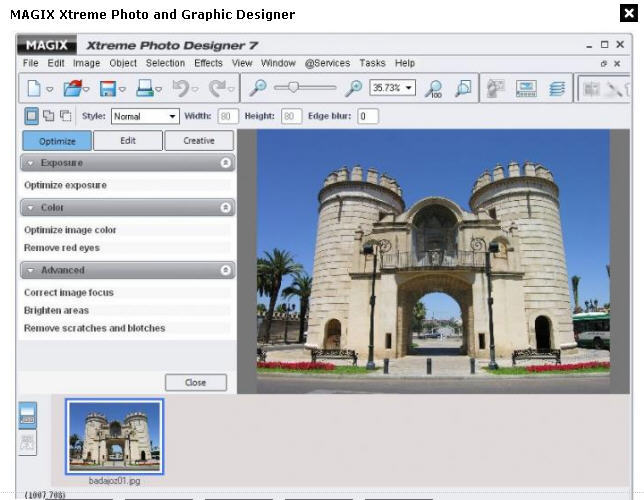The image size is (644, 500).
Task: Click Correct image focus
Action: (69, 293)
